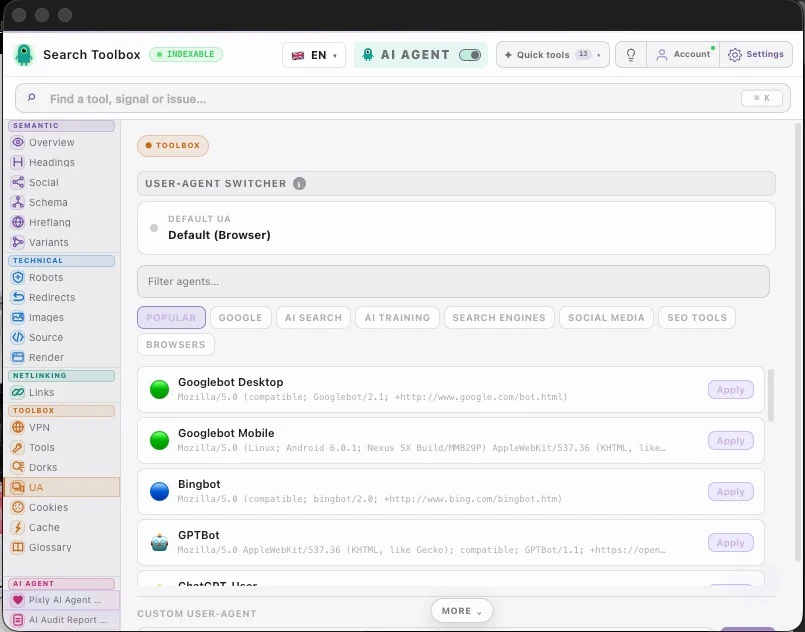Click the Links chain icon
The image size is (805, 632).
(18, 392)
